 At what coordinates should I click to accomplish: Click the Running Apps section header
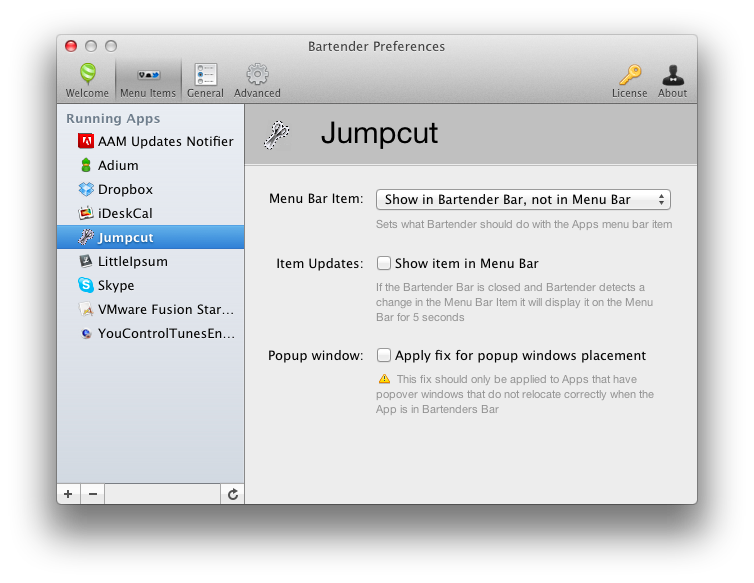click(x=113, y=118)
